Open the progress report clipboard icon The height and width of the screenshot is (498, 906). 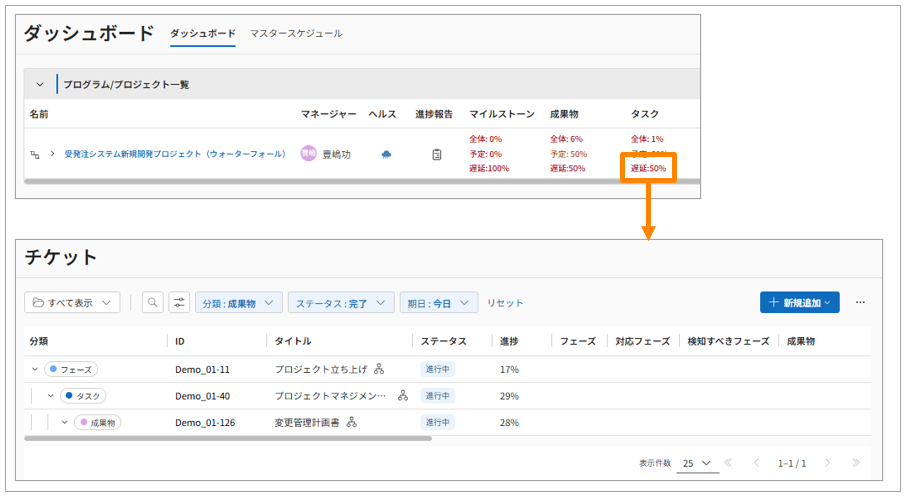coord(436,154)
